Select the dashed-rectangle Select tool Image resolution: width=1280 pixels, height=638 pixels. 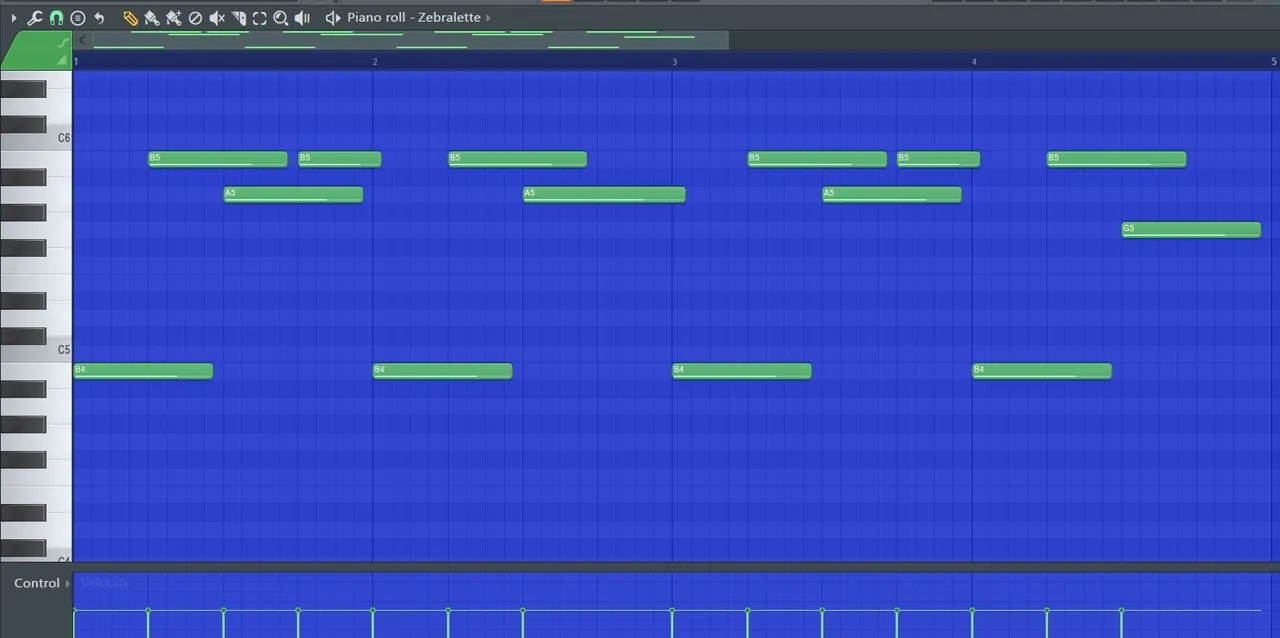tap(259, 18)
